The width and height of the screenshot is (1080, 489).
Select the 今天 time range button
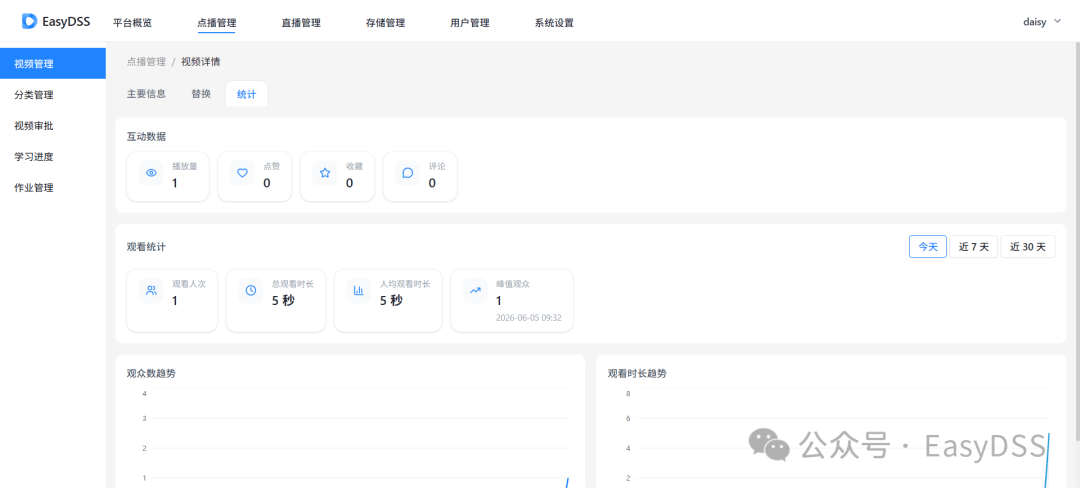click(x=928, y=247)
